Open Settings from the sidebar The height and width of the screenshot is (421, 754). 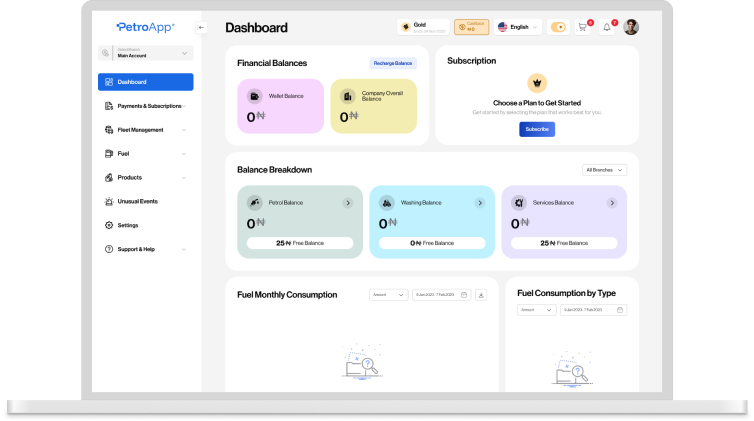(128, 225)
